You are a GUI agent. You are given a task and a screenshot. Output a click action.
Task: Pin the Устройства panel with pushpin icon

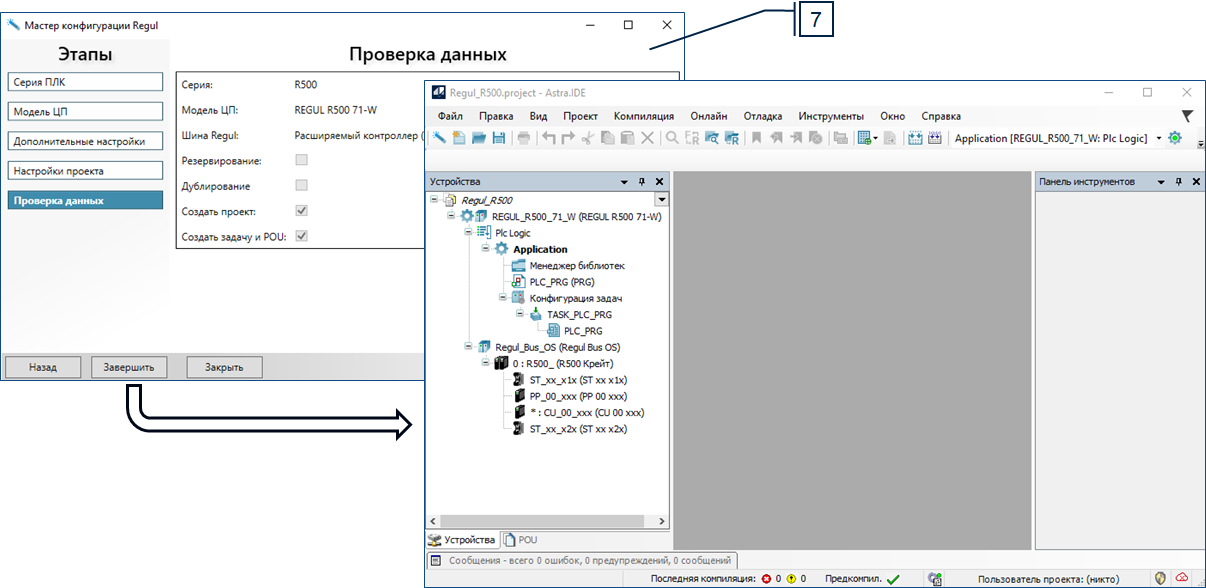(x=642, y=182)
